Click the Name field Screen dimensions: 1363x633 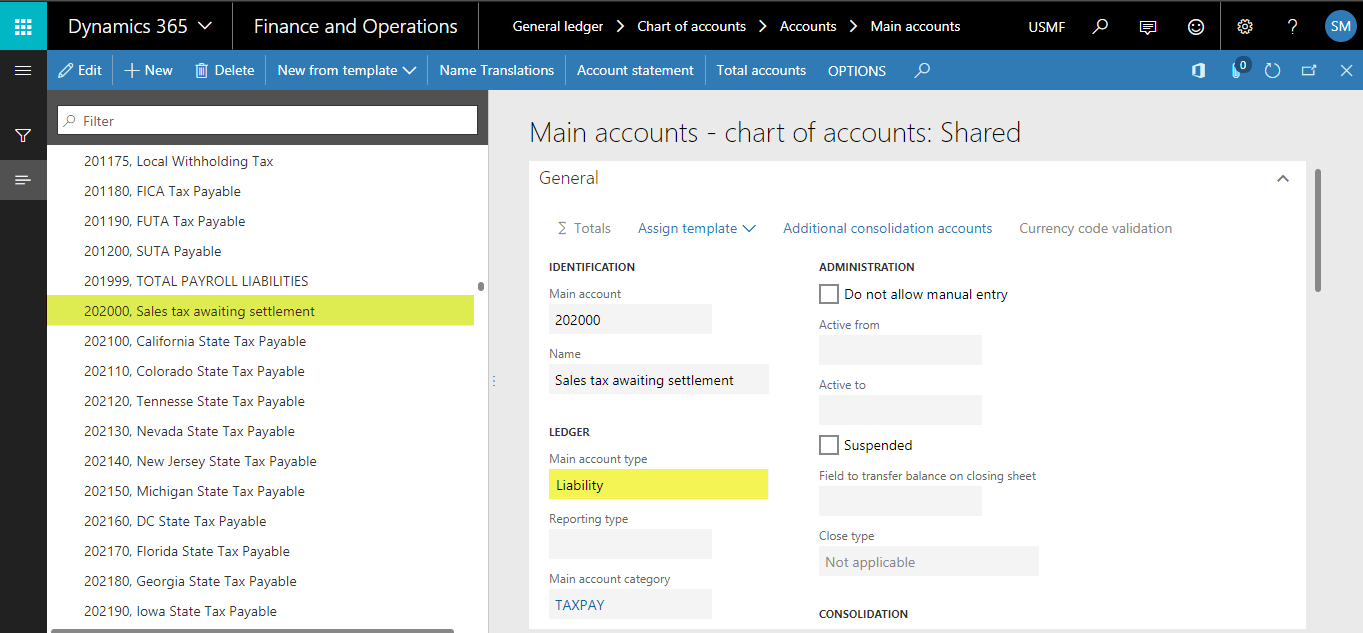[658, 379]
